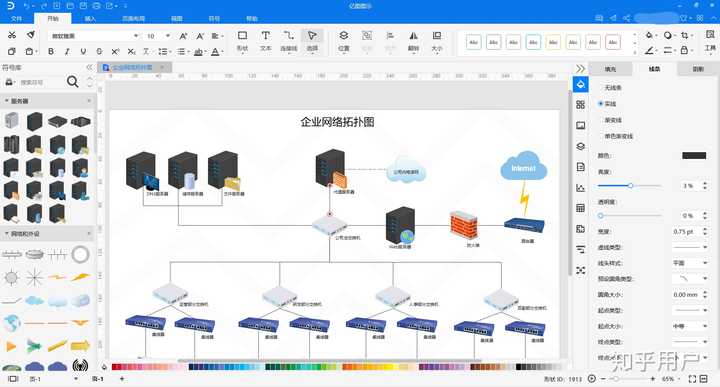Apply bold formatting with the B icon
This screenshot has height=387, width=720.
pyautogui.click(x=51, y=51)
